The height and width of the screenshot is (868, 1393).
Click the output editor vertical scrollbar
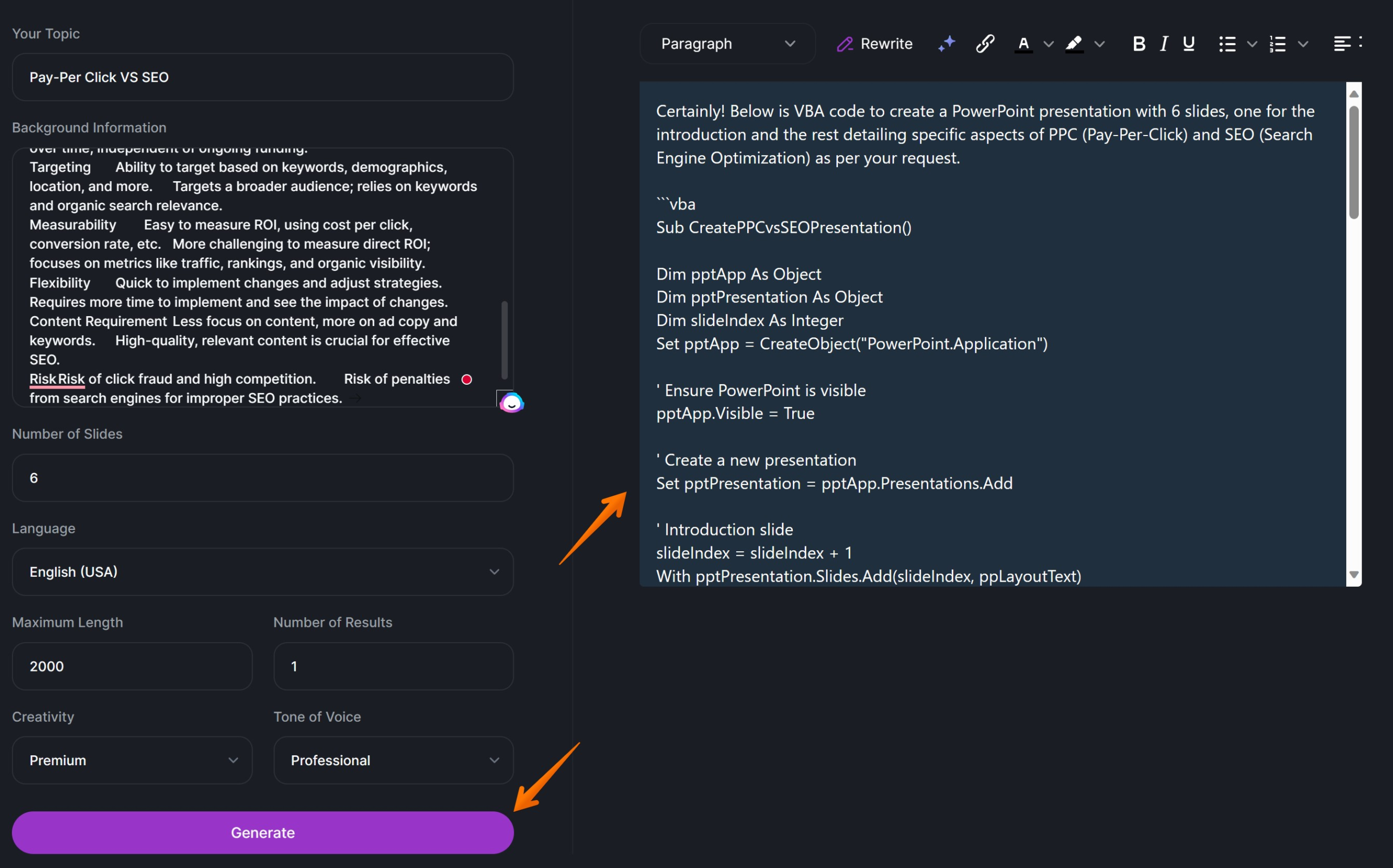coord(1353,162)
